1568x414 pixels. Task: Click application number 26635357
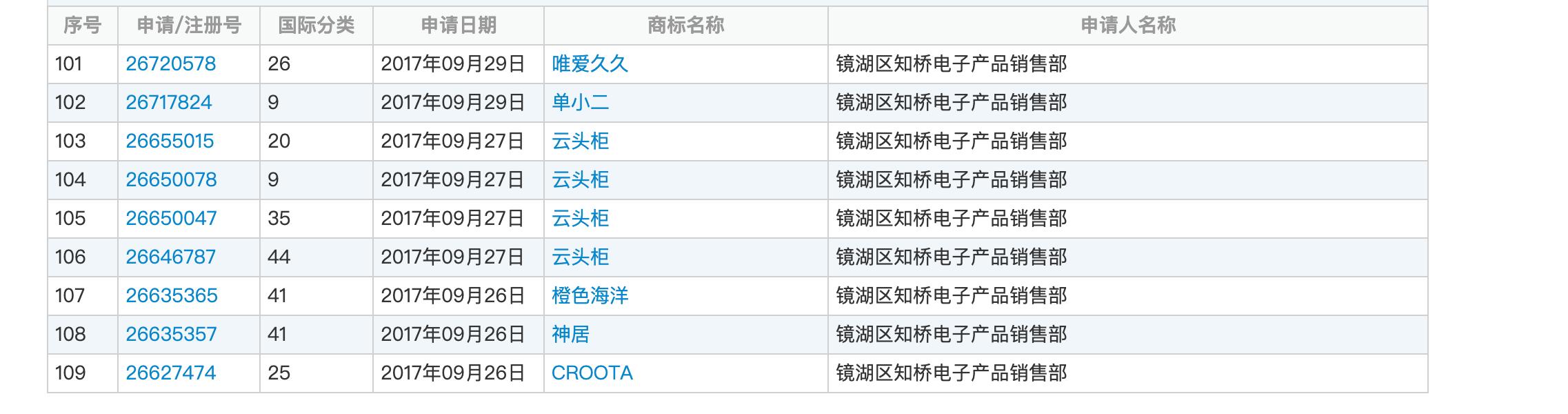point(171,335)
